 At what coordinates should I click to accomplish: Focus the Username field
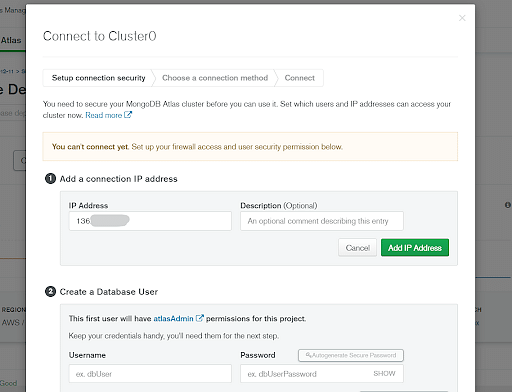coord(150,374)
